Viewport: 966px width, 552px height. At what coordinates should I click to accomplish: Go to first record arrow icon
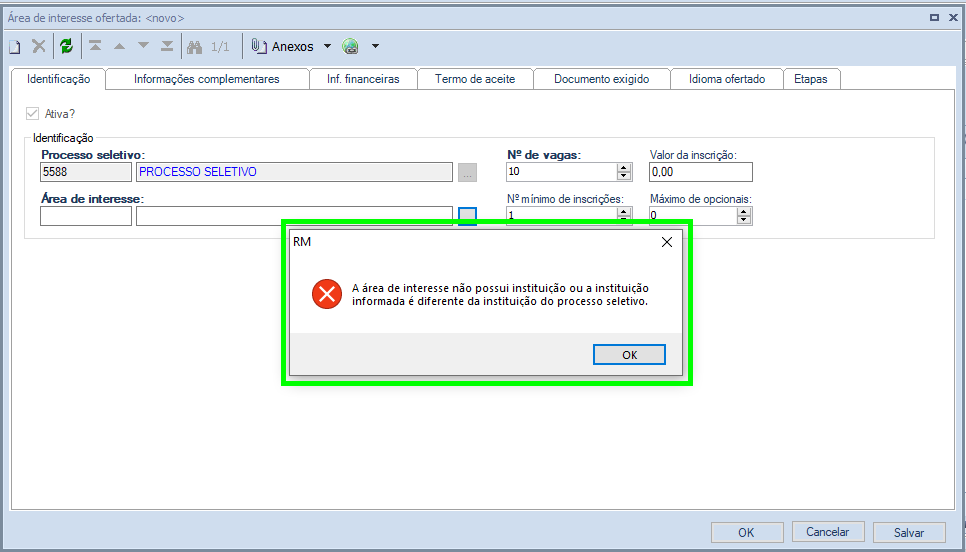coord(95,46)
